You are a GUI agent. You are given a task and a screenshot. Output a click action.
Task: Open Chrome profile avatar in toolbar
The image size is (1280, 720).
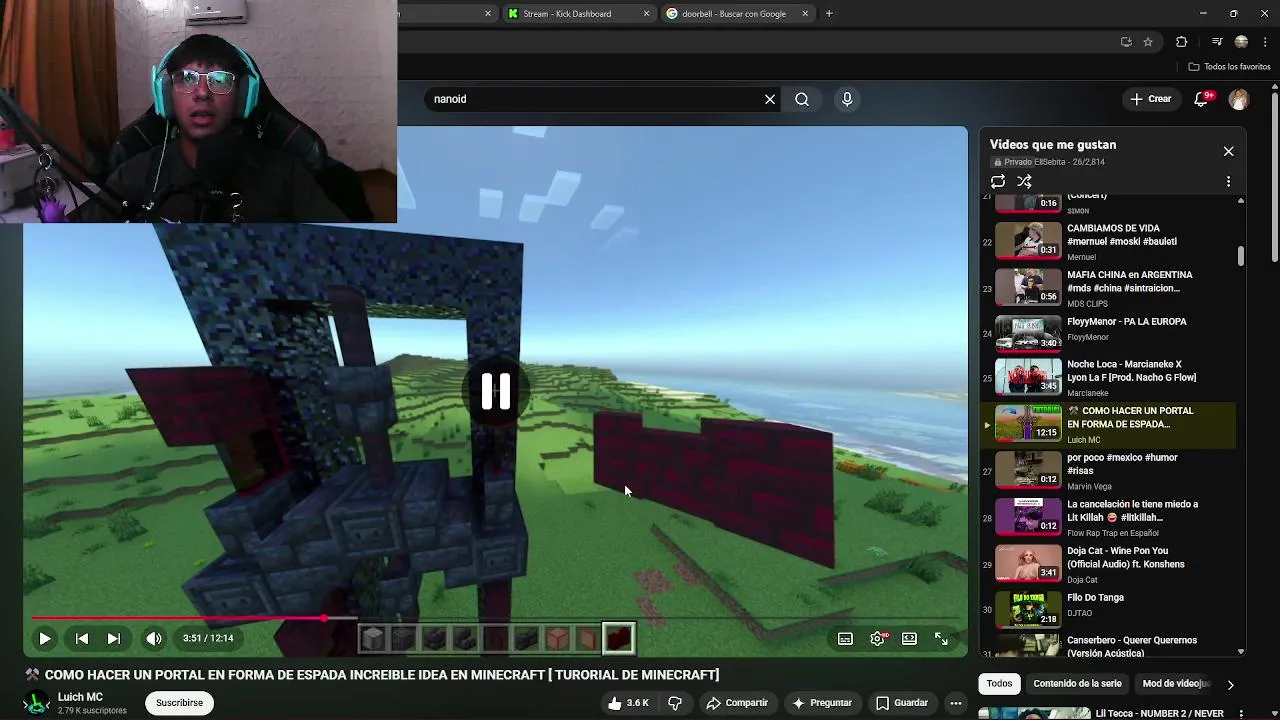[1241, 42]
